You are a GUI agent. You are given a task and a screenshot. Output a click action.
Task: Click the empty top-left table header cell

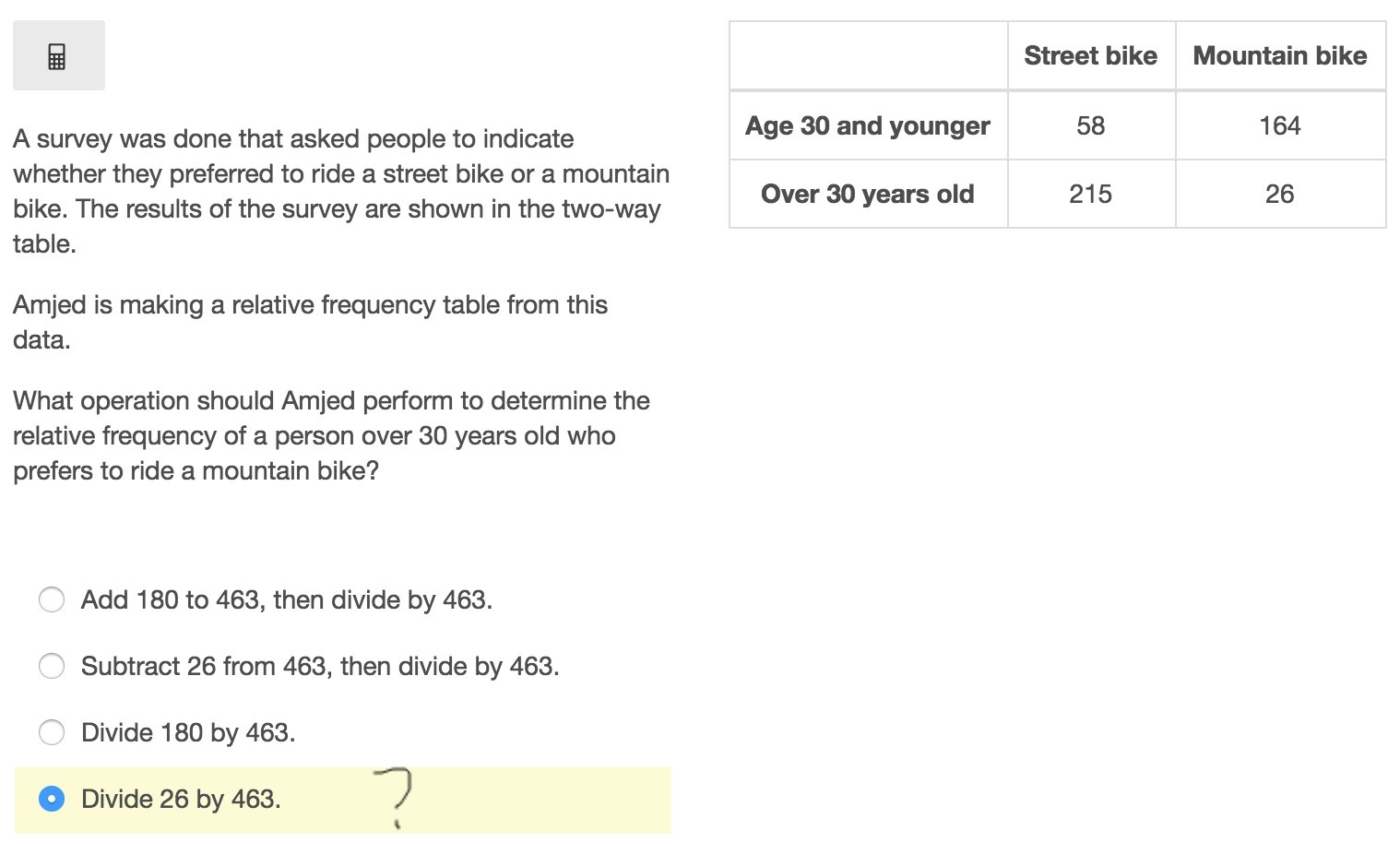click(868, 55)
